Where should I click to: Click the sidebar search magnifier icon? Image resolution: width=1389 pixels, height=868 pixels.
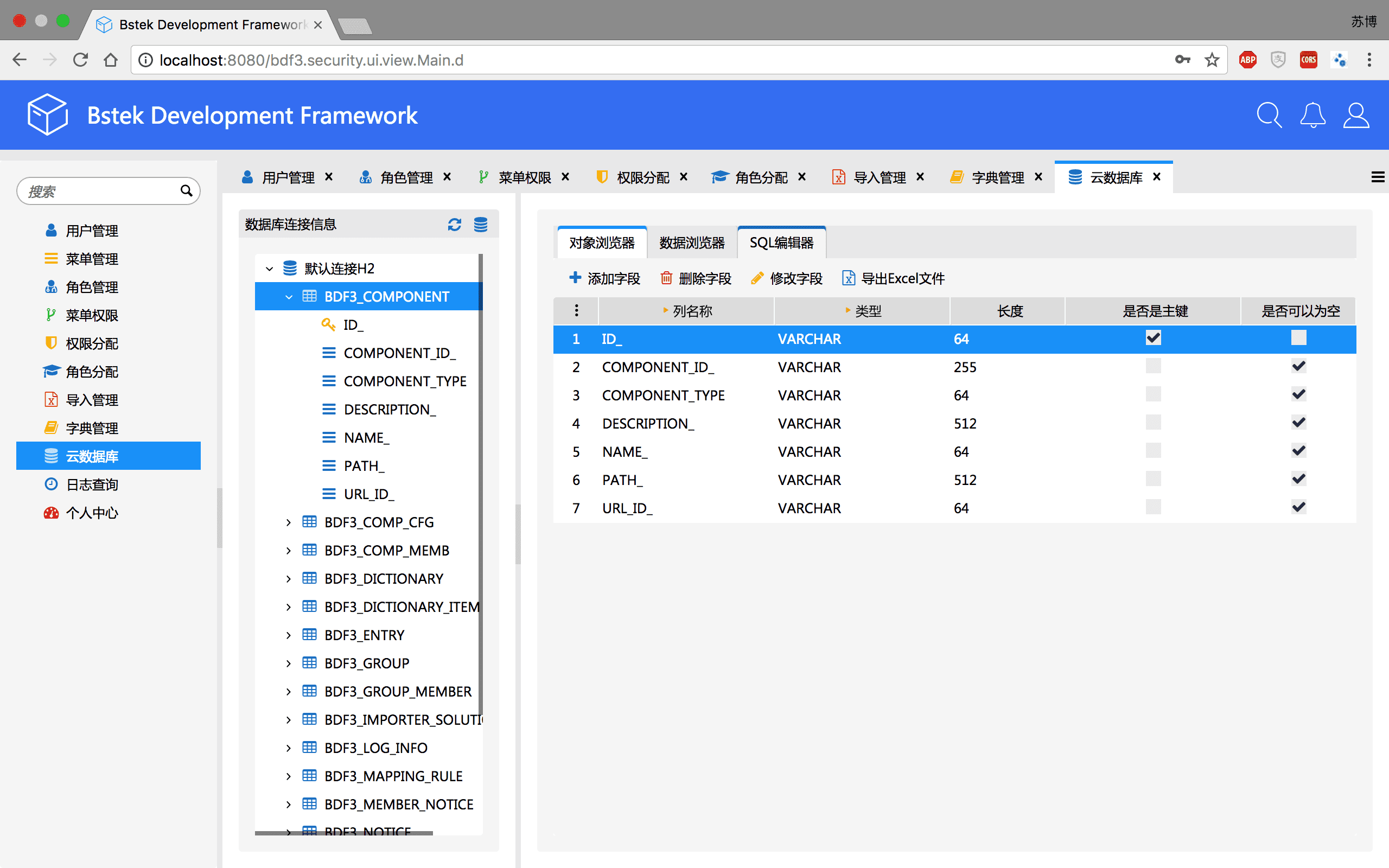[x=186, y=190]
